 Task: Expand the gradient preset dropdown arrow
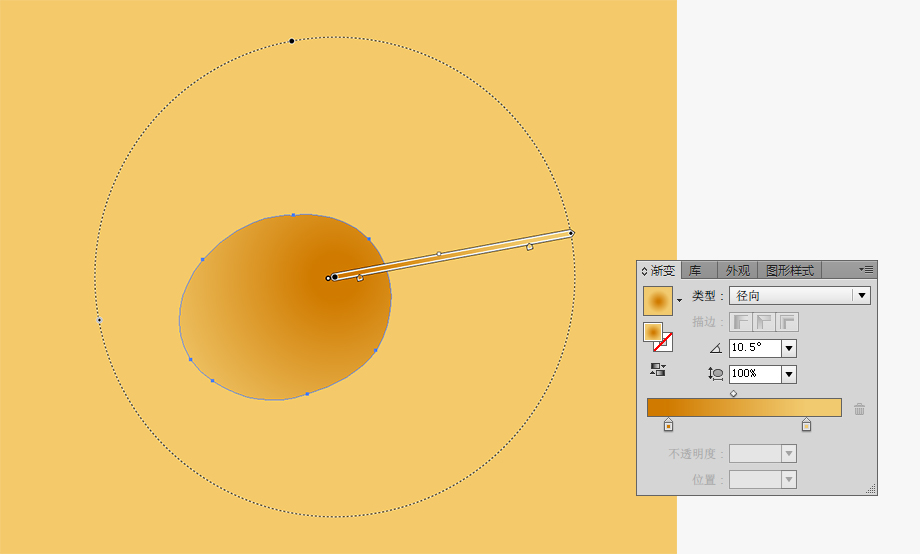point(679,300)
